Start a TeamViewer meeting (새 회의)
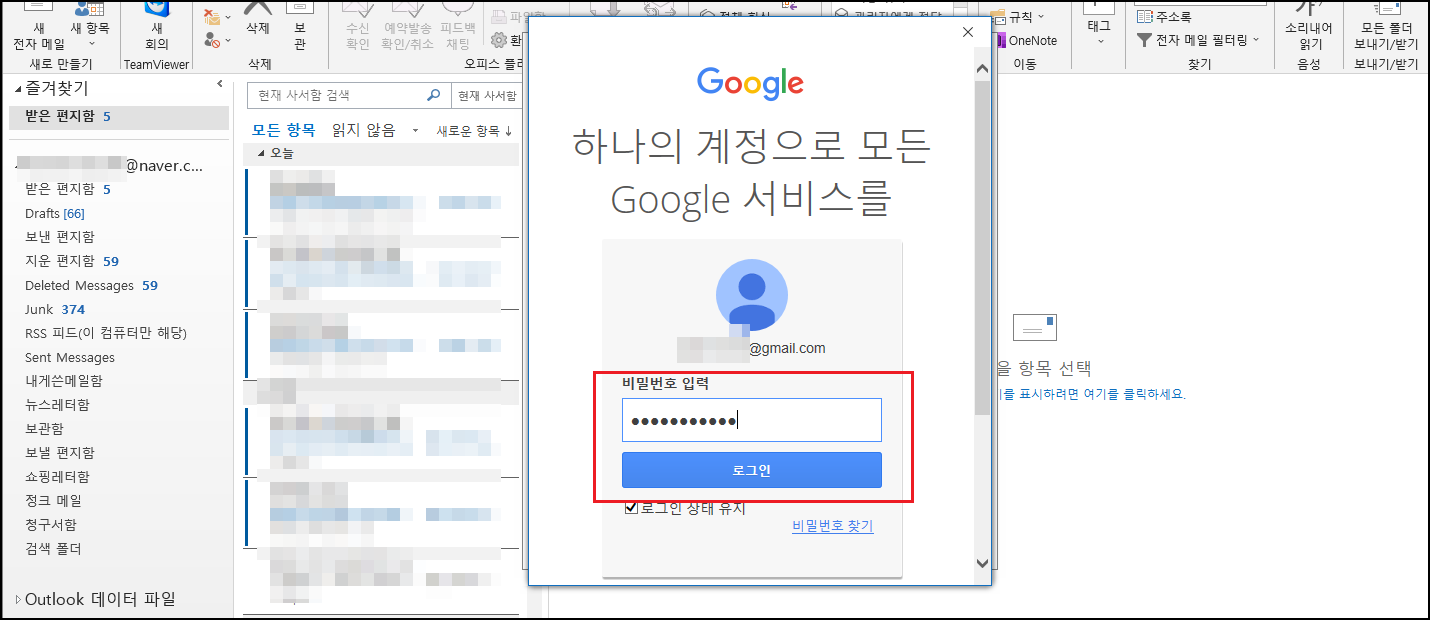Screen dimensions: 1430x620 [x=156, y=28]
